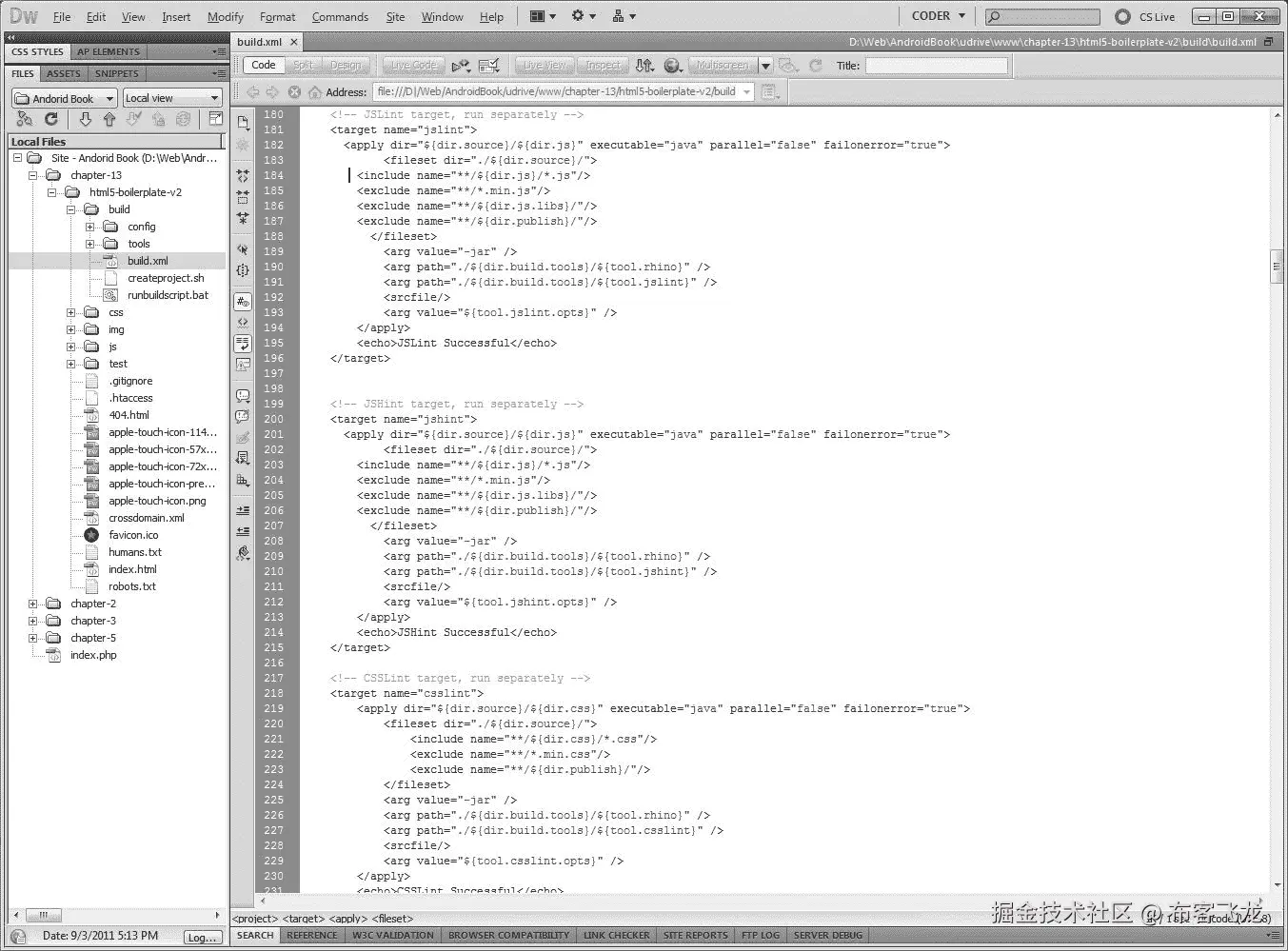Click the Title input field
Image resolution: width=1288 pixels, height=951 pixels.
(x=936, y=66)
